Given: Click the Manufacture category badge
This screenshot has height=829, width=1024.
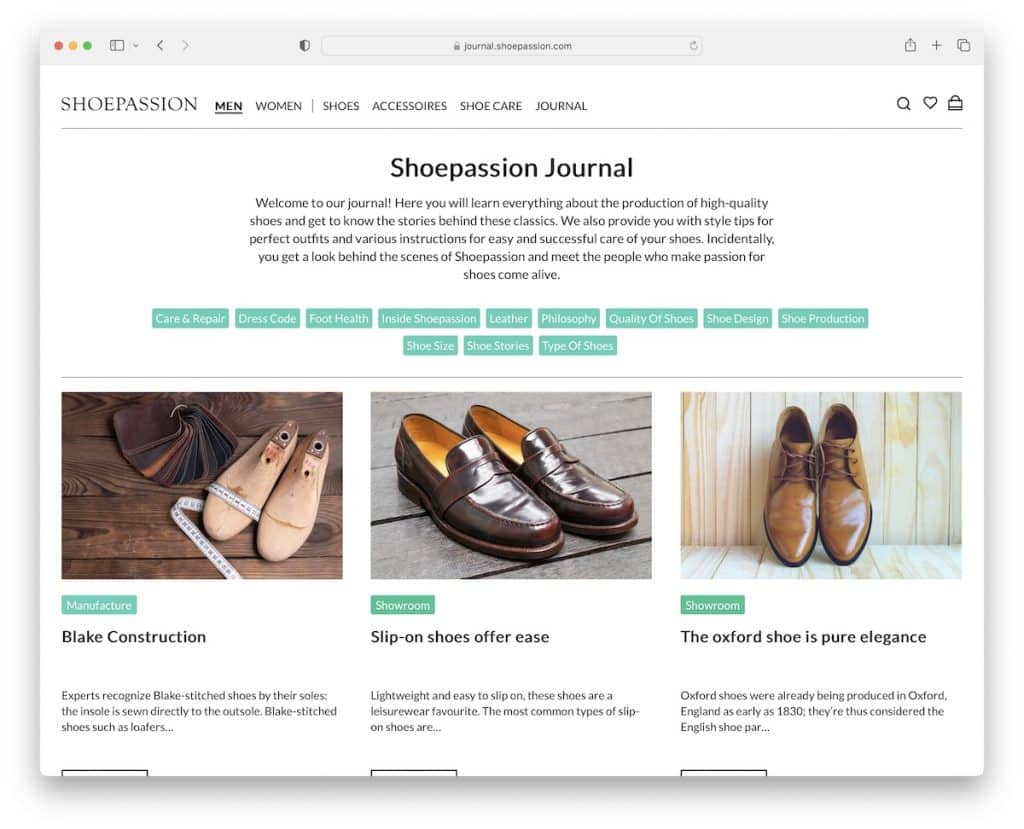Looking at the screenshot, I should point(99,605).
